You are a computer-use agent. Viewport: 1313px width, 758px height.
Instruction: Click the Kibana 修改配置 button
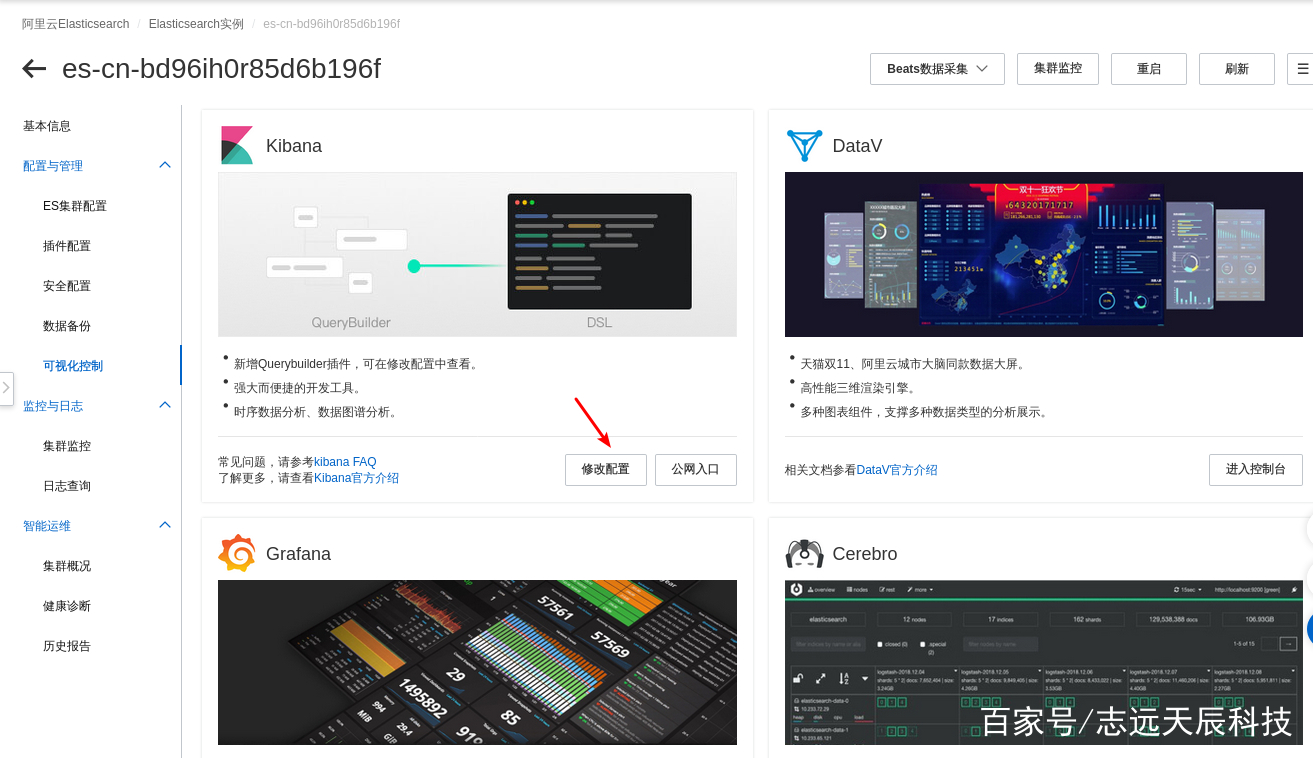[606, 470]
